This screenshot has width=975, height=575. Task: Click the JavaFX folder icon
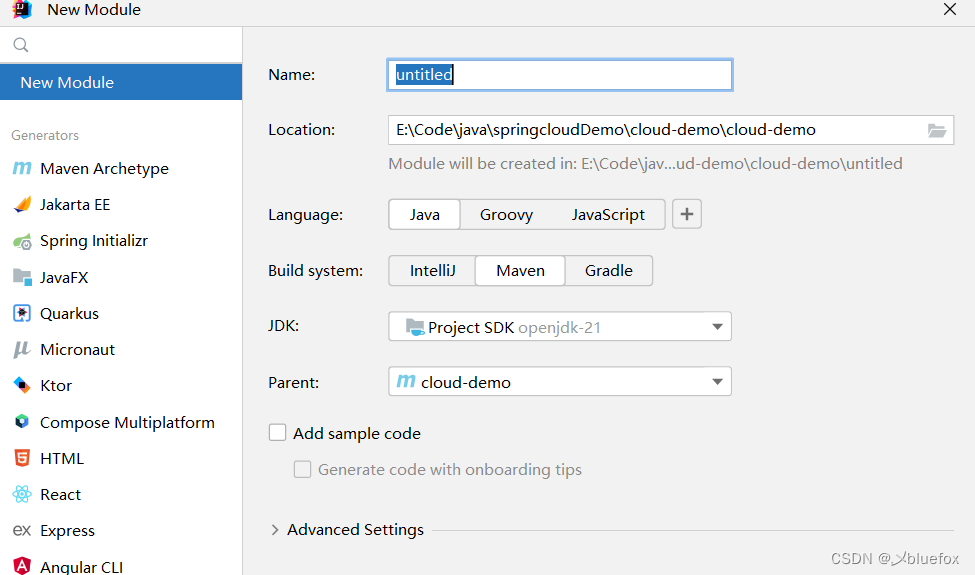point(22,277)
